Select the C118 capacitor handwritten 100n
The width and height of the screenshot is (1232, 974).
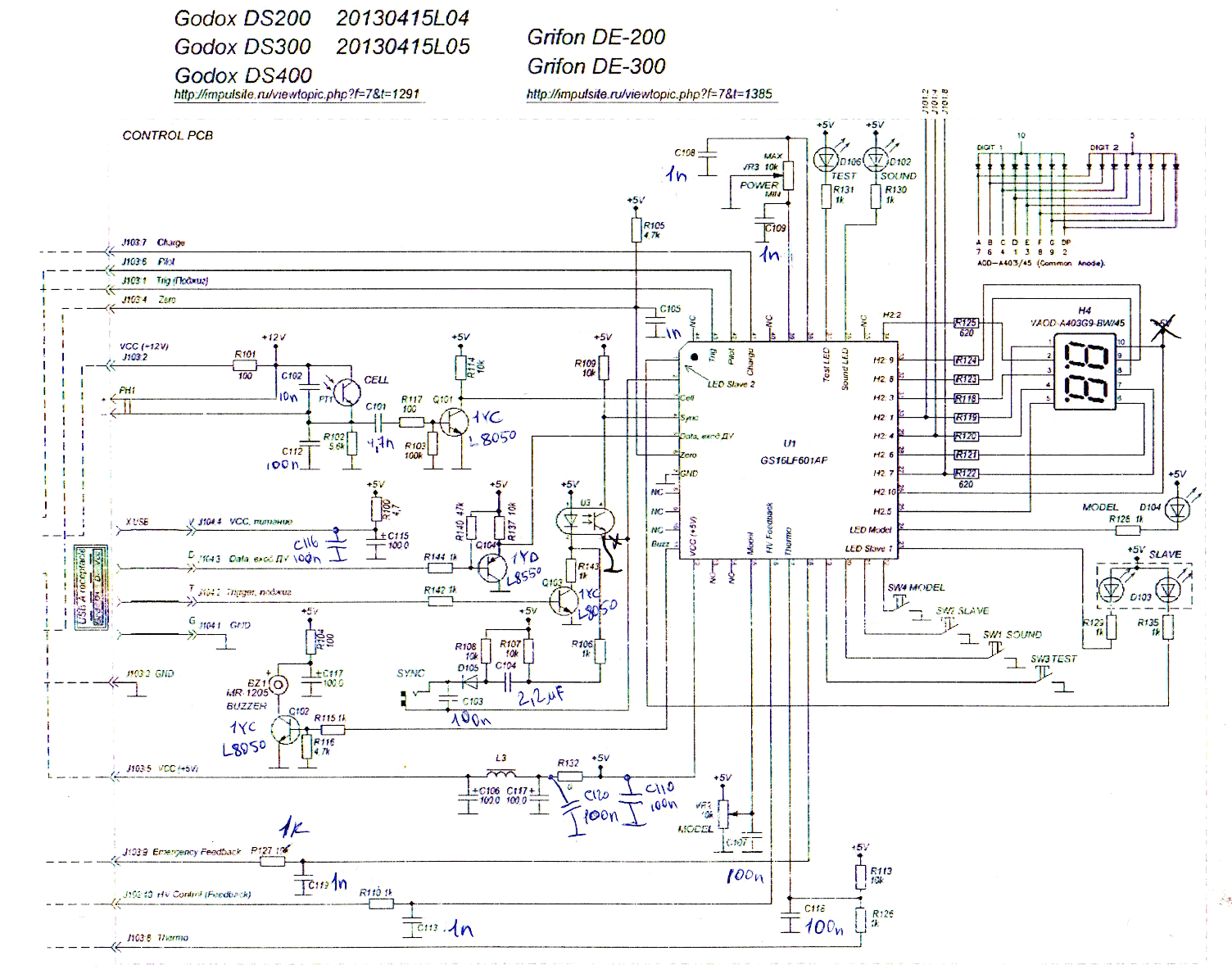tap(823, 927)
